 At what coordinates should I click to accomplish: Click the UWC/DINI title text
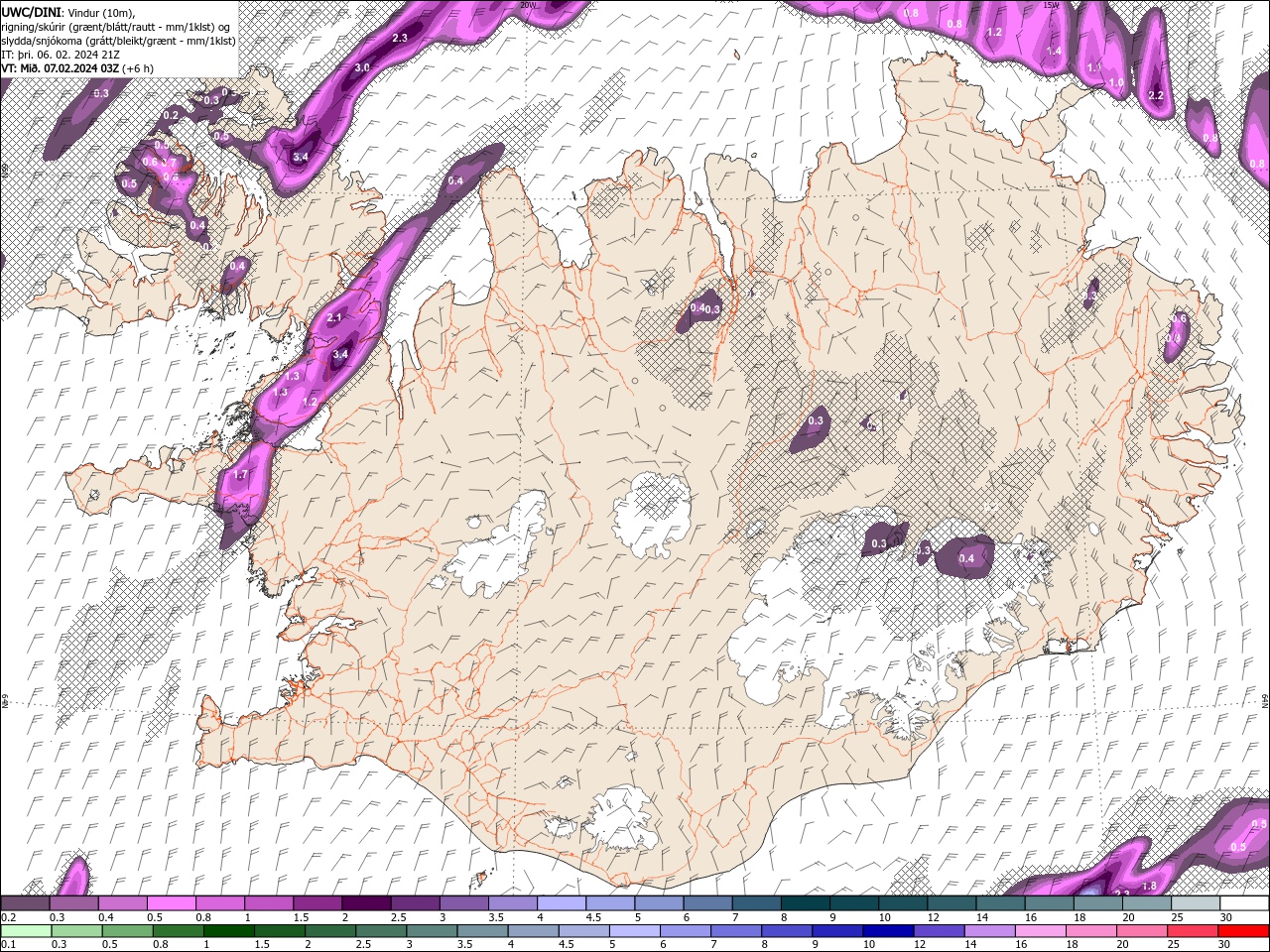[32, 12]
